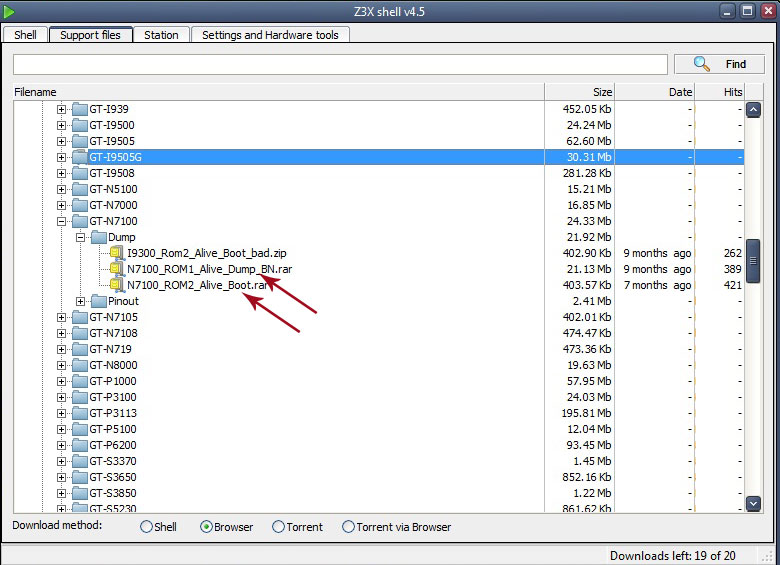Viewport: 780px width, 565px height.
Task: Choose Browser download method
Action: tap(206, 527)
